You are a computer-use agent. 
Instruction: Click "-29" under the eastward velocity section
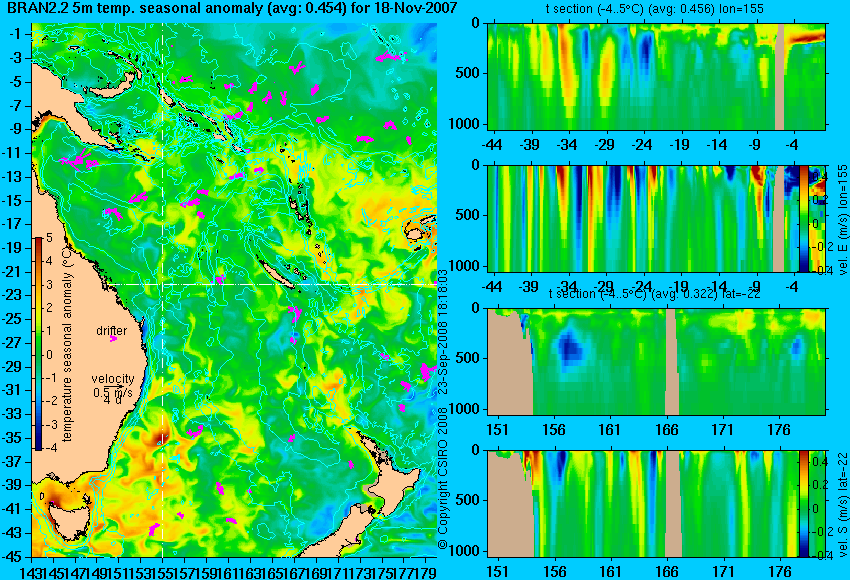coord(605,287)
